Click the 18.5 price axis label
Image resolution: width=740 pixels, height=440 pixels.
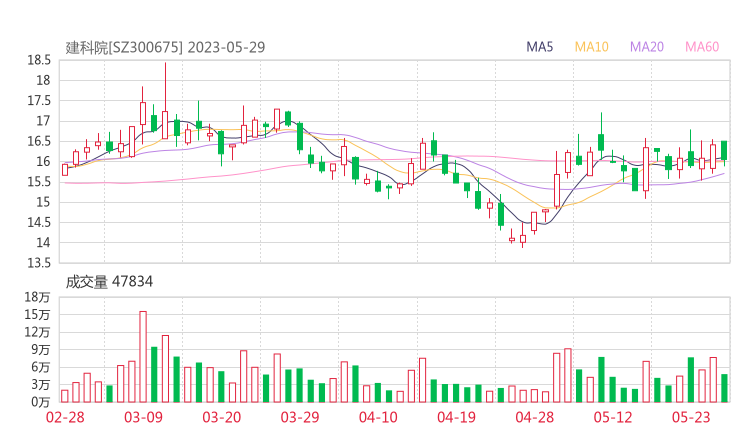click(40, 61)
